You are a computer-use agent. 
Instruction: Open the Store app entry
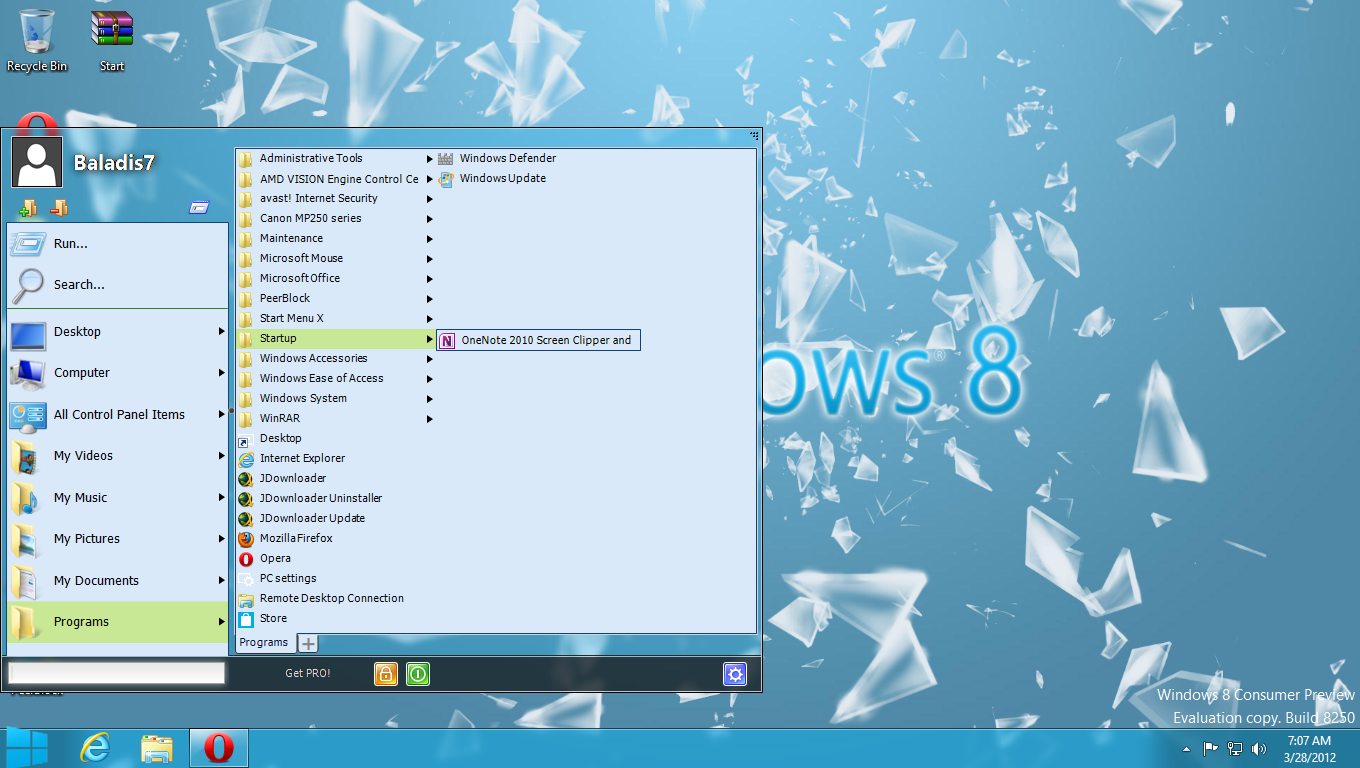336,618
